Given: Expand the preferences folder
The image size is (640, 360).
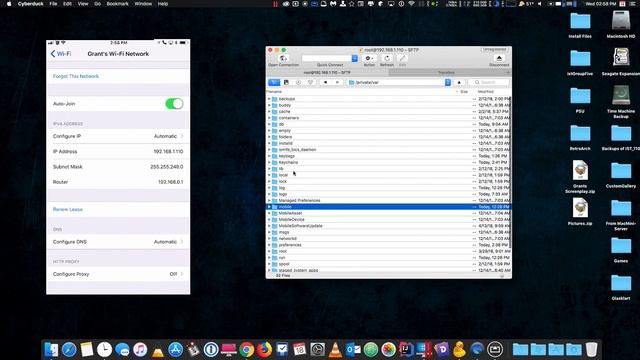Looking at the screenshot, I should click(269, 245).
